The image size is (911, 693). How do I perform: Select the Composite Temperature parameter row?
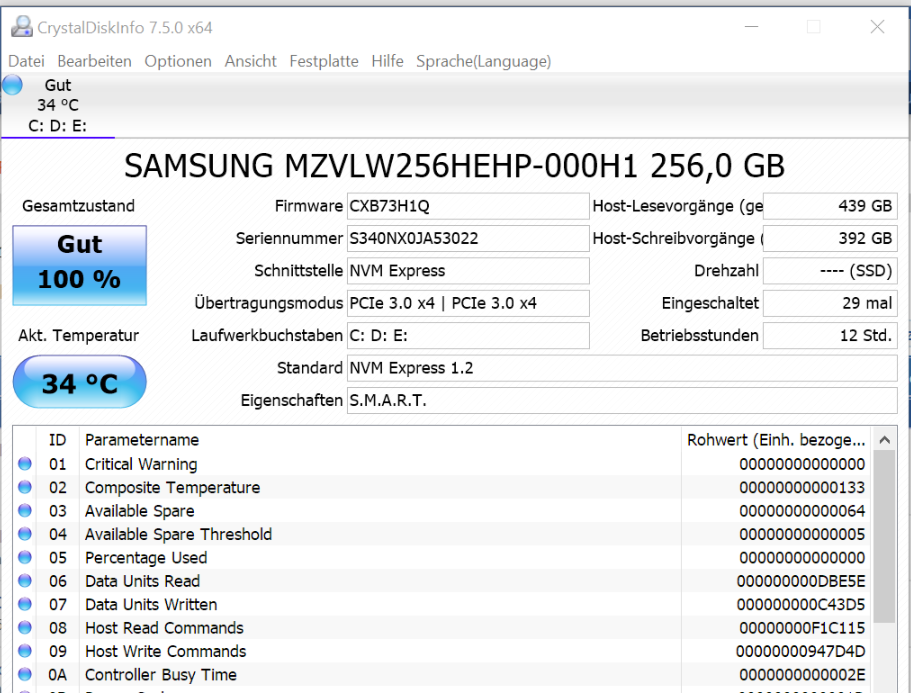pos(442,487)
